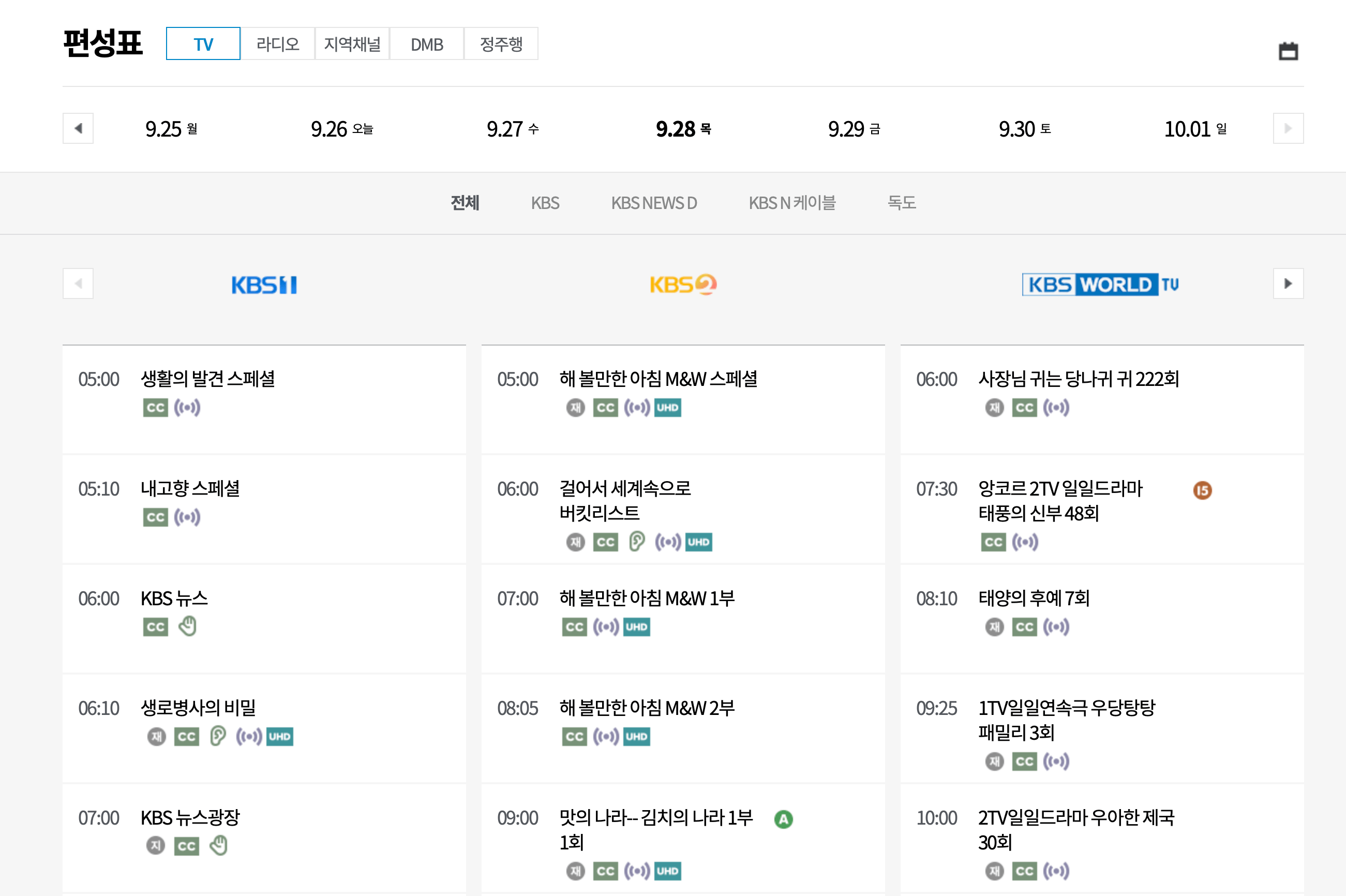Screen dimensions: 1346x896
Task: Switch to the 라디오 tab
Action: point(278,44)
